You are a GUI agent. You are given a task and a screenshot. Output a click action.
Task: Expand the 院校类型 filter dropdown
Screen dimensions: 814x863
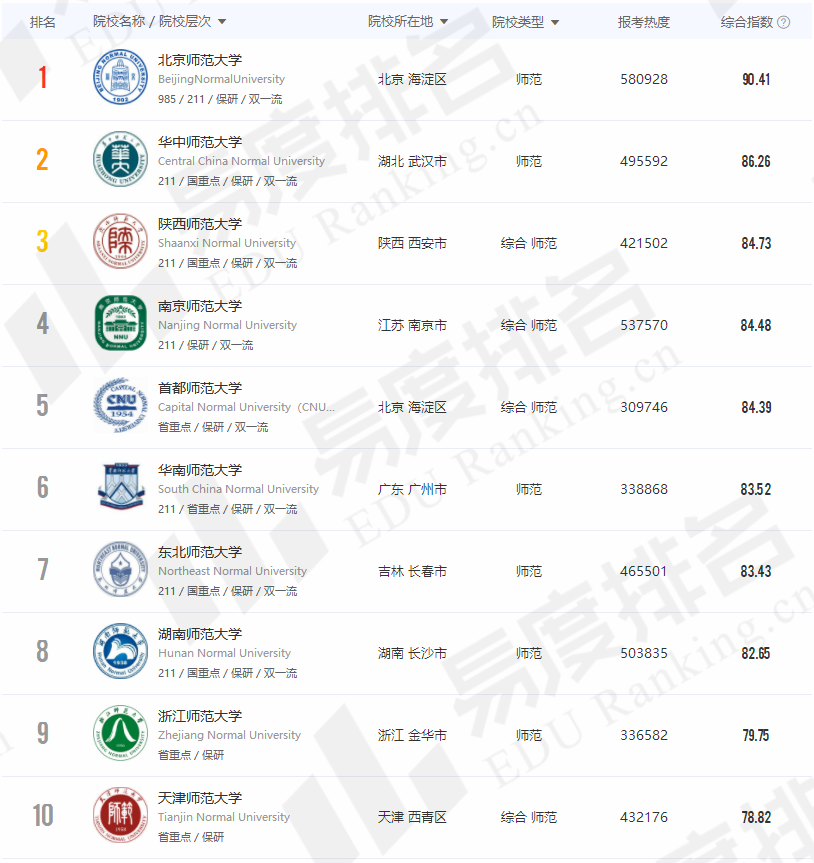[555, 23]
